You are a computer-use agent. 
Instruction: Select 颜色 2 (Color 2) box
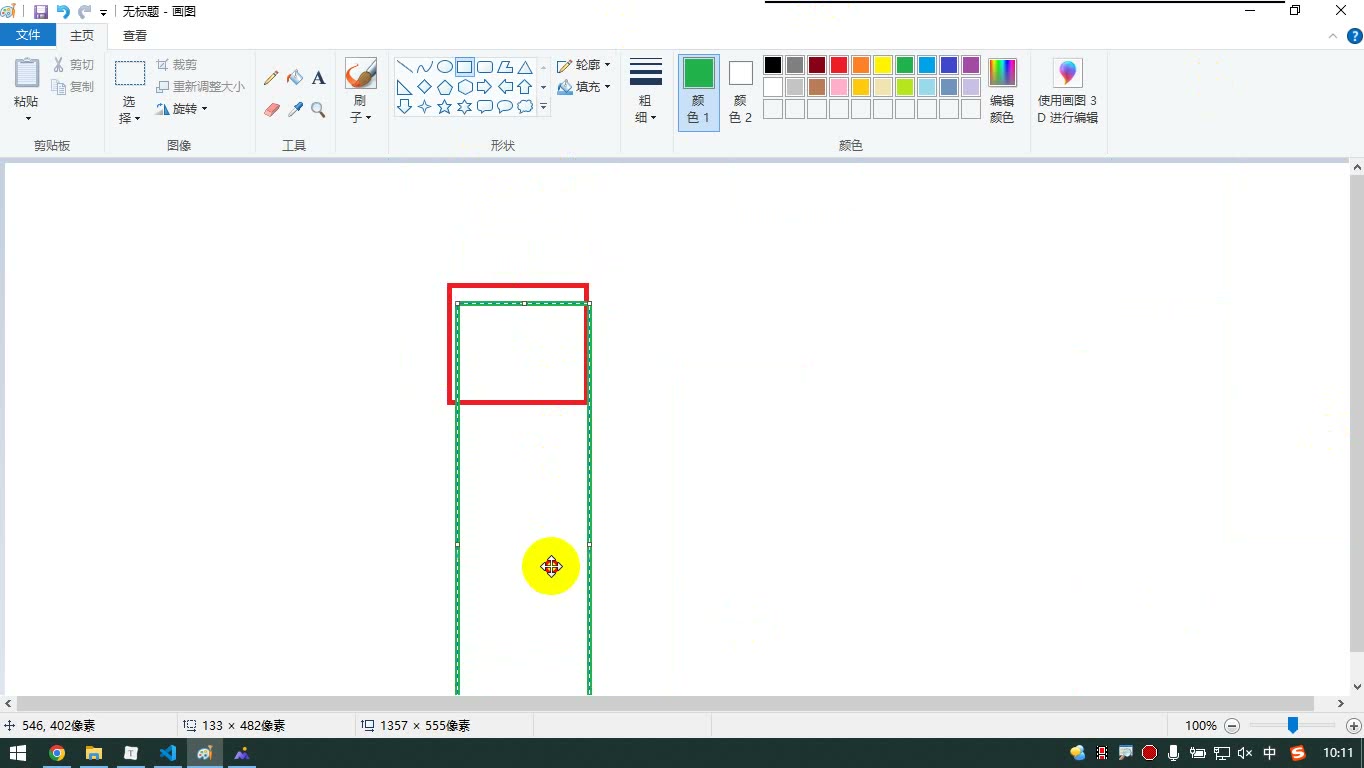[x=741, y=91]
